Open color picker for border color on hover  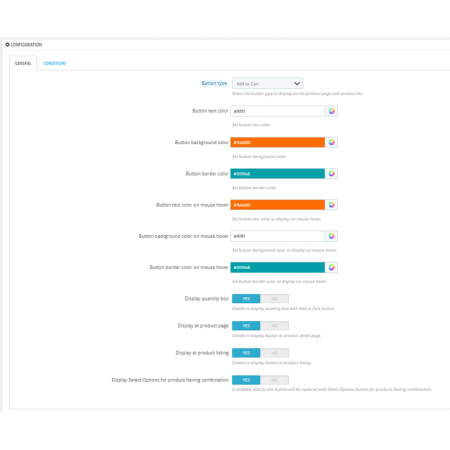(331, 267)
